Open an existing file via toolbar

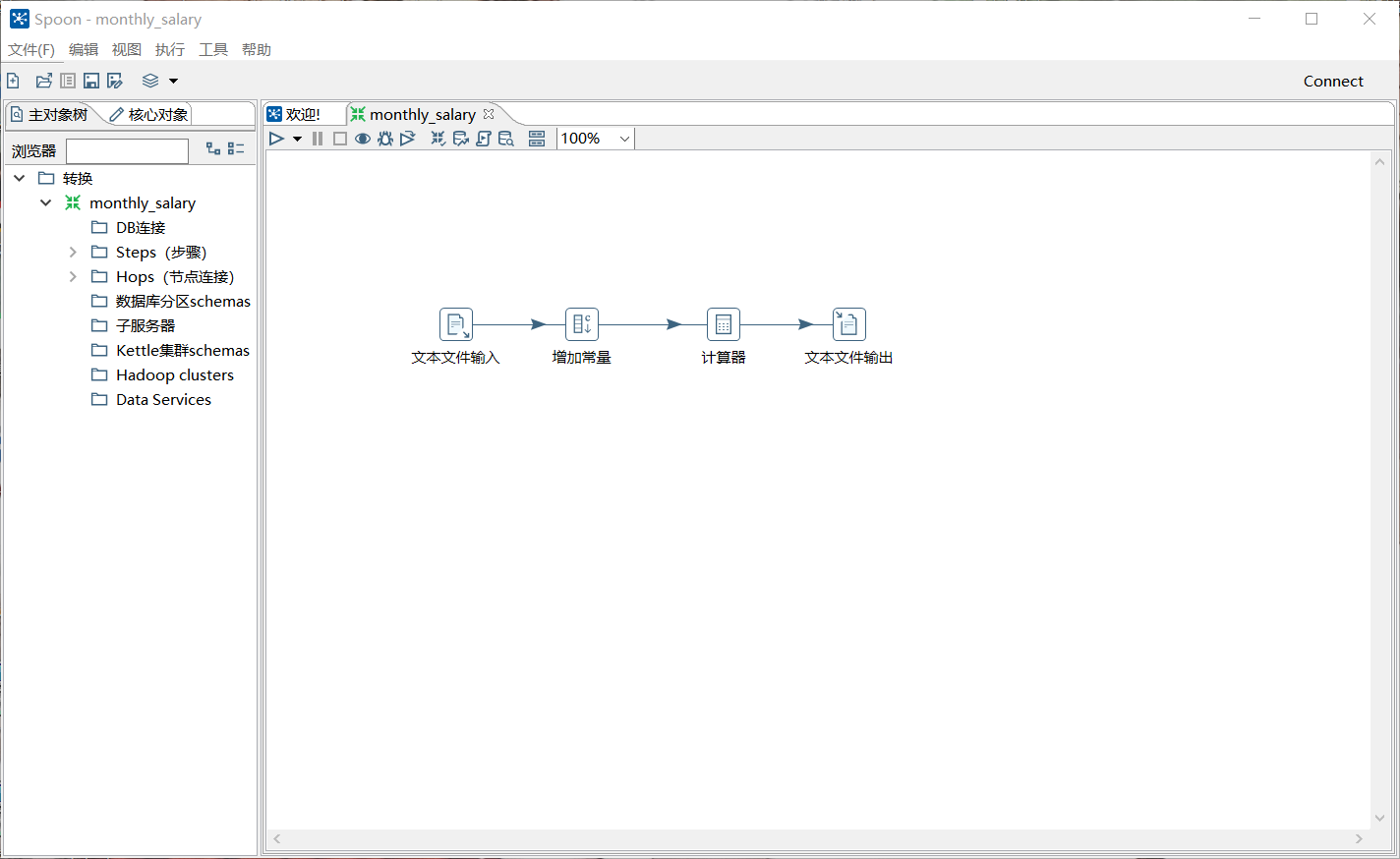click(43, 81)
